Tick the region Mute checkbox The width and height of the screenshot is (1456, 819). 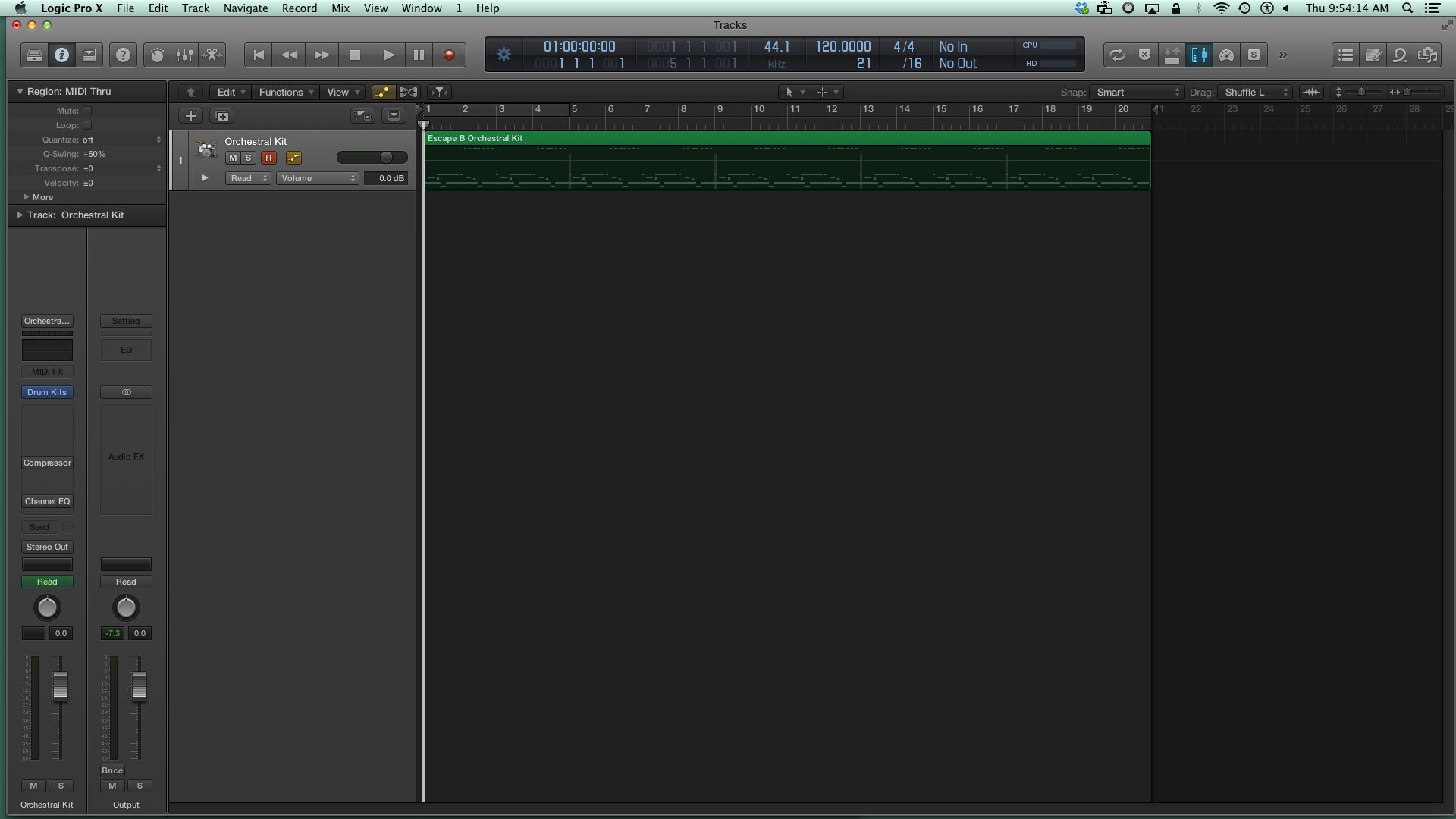(x=87, y=111)
